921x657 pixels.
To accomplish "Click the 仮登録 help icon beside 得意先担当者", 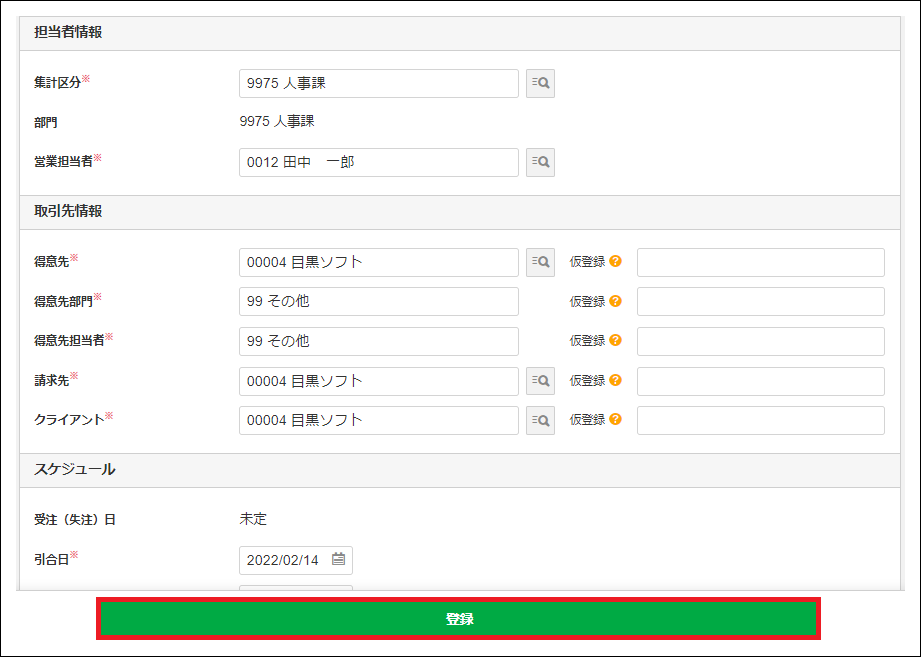I will coord(617,341).
